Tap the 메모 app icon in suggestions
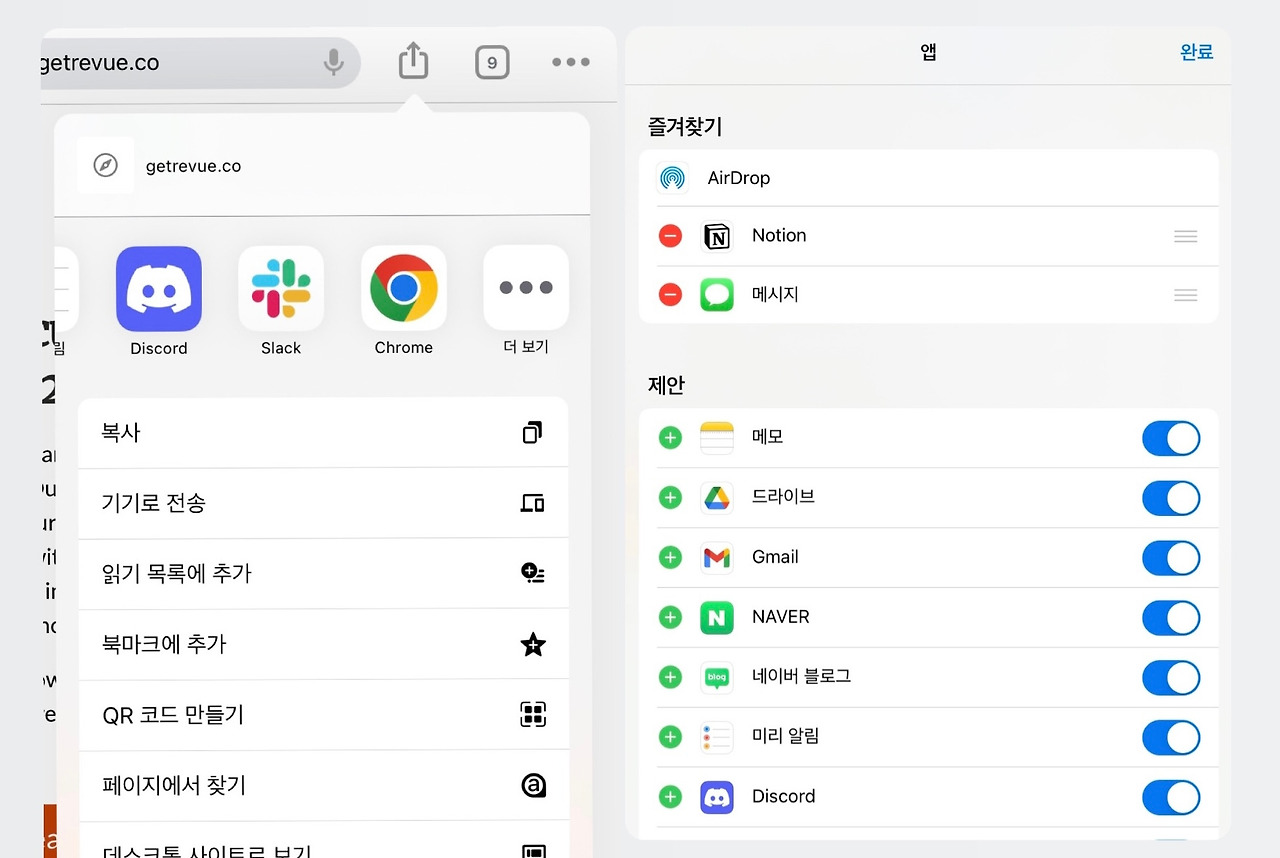1280x858 pixels. pos(717,438)
